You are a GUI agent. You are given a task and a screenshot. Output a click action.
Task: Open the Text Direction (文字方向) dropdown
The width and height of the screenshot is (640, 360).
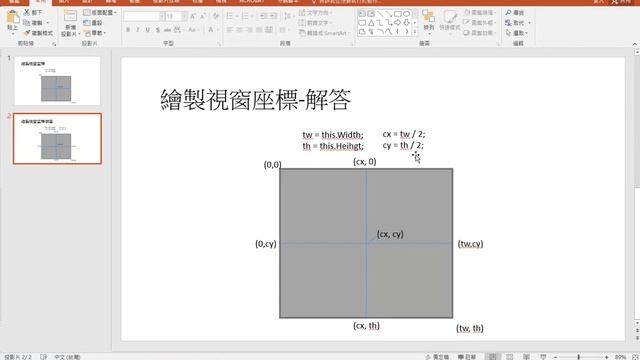(x=315, y=13)
